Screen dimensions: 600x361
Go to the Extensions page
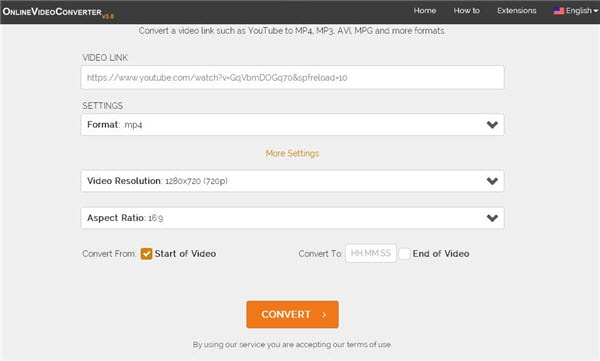pos(517,11)
